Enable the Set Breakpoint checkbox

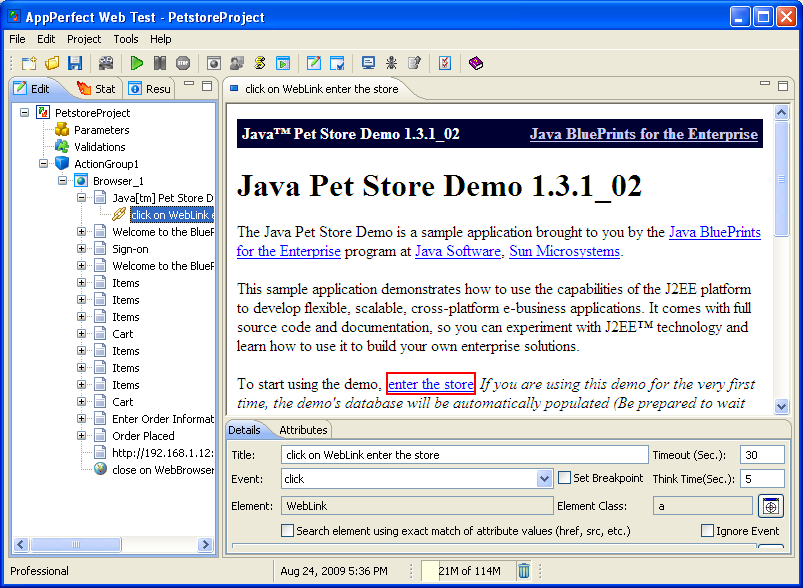(x=565, y=478)
